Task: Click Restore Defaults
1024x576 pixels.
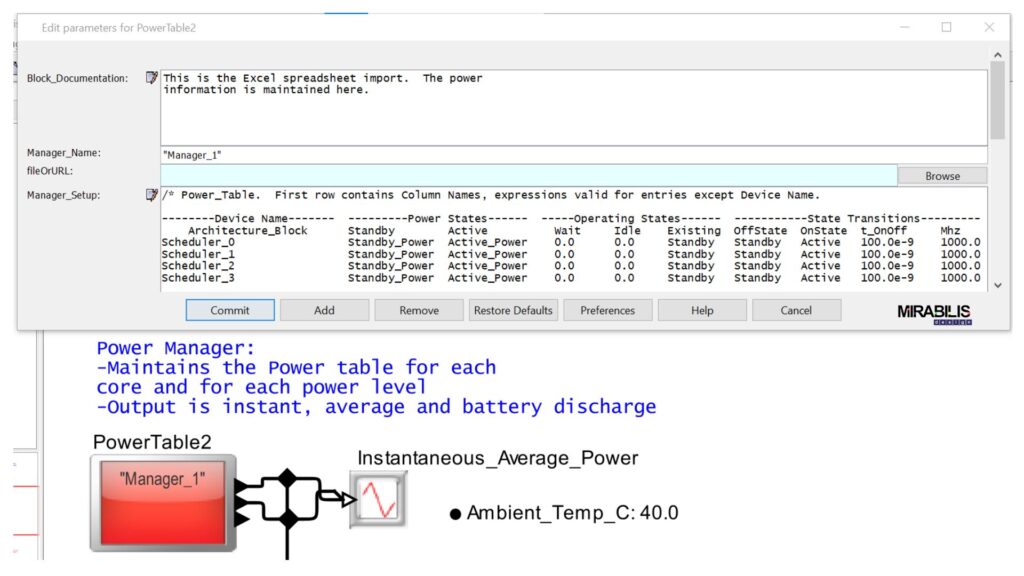Action: tap(513, 310)
